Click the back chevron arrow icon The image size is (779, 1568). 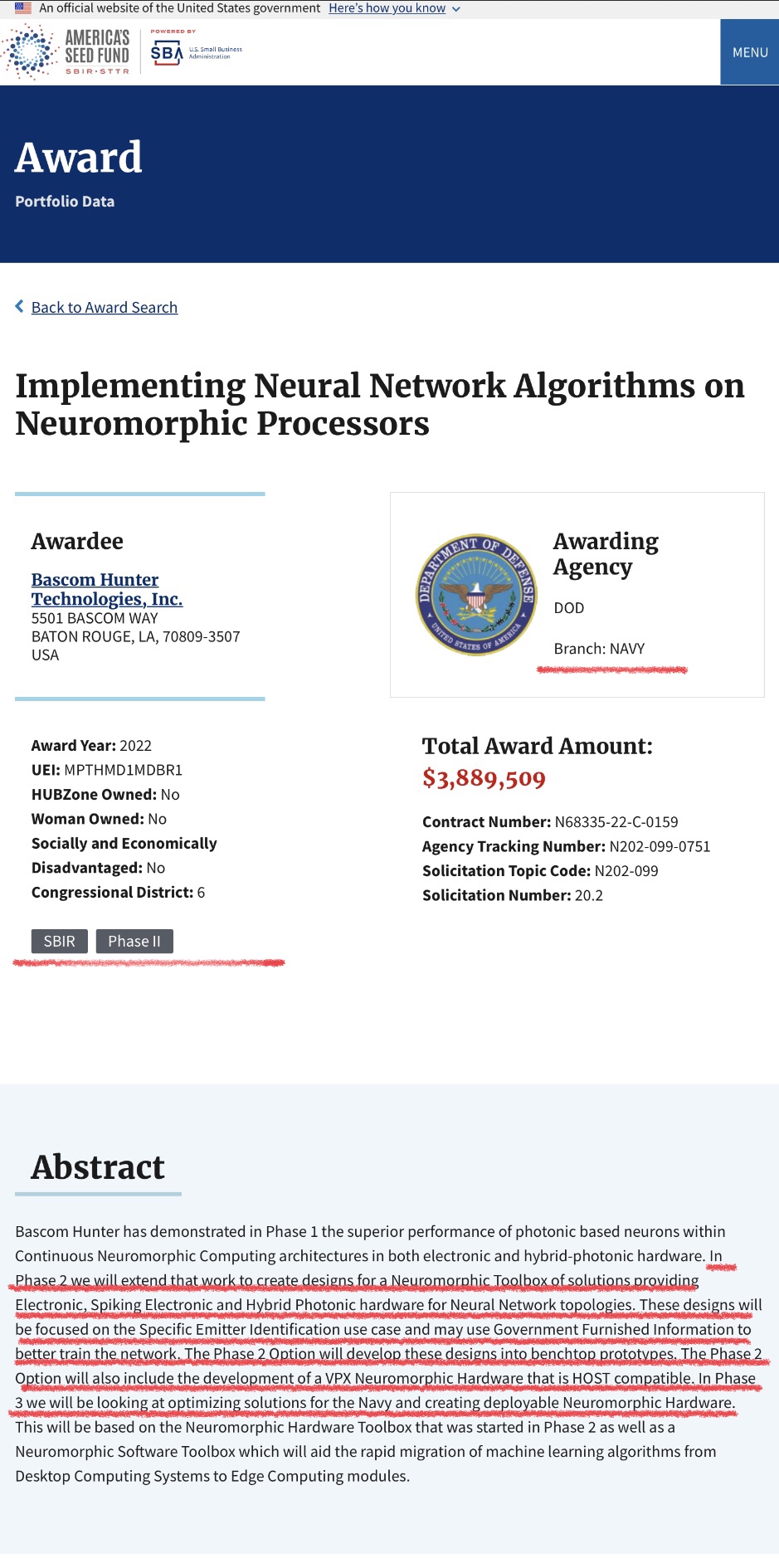[x=19, y=307]
